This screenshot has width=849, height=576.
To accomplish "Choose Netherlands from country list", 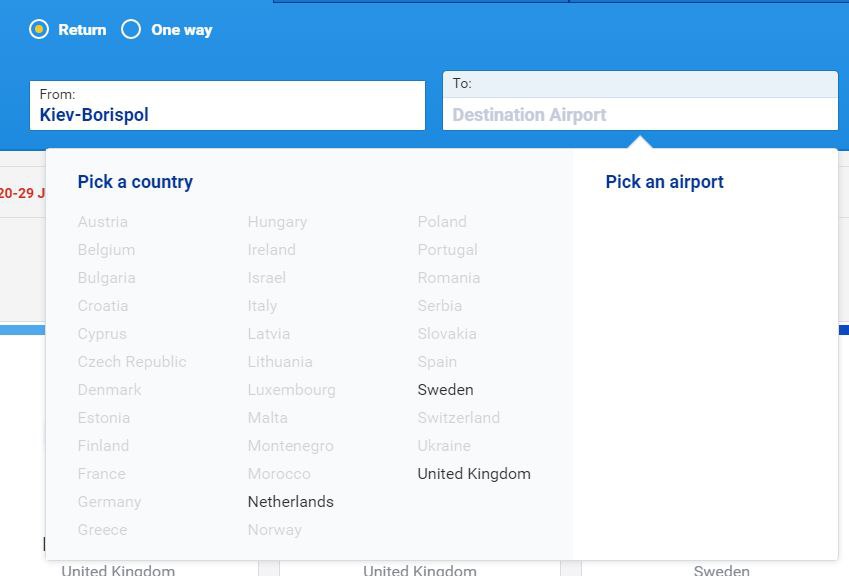I will click(290, 502).
